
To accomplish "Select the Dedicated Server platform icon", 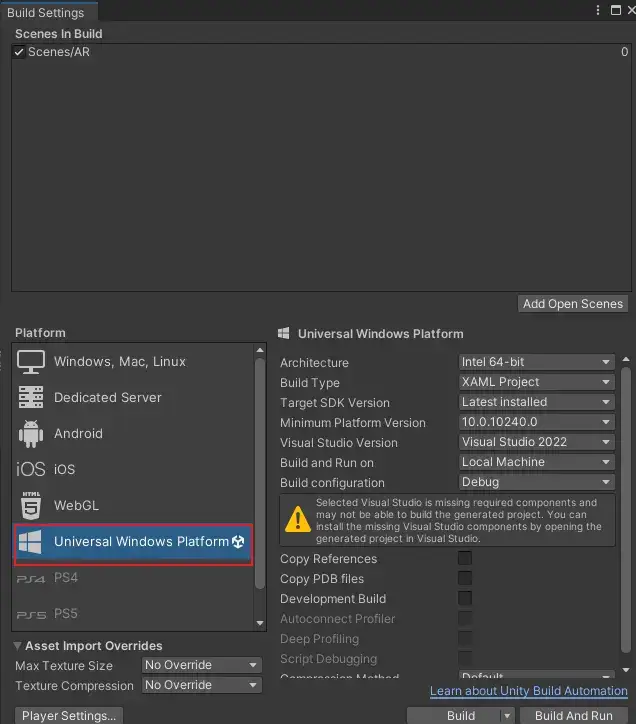I will [x=31, y=397].
